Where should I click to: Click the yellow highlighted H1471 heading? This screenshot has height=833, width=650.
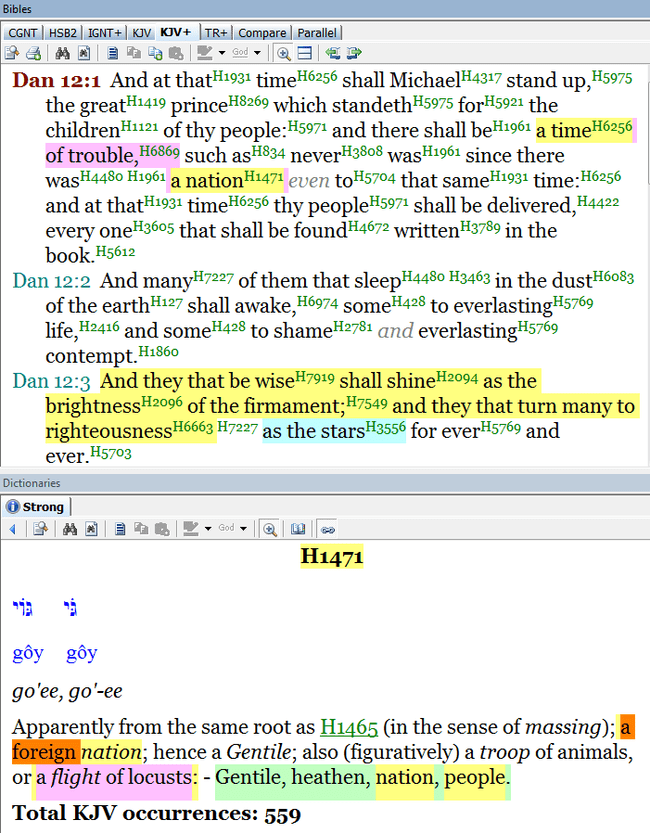[331, 556]
